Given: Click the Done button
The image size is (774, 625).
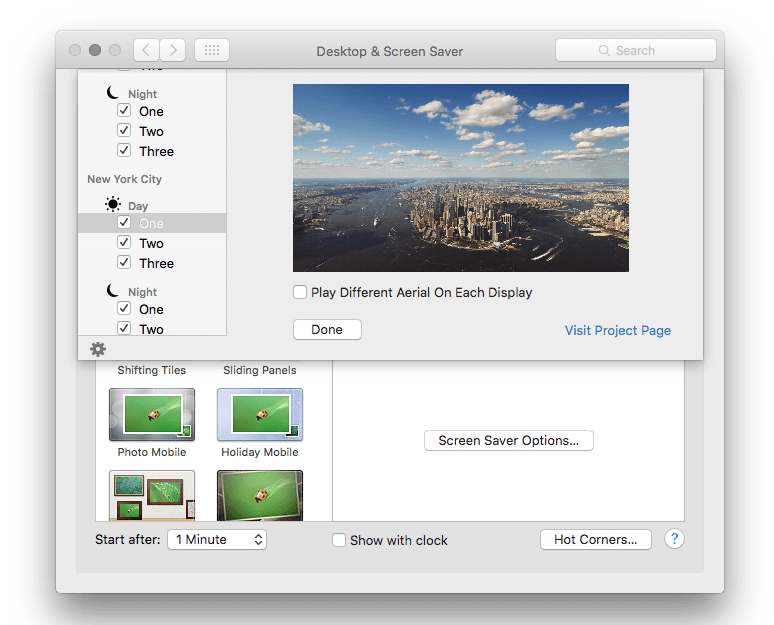Looking at the screenshot, I should 327,330.
